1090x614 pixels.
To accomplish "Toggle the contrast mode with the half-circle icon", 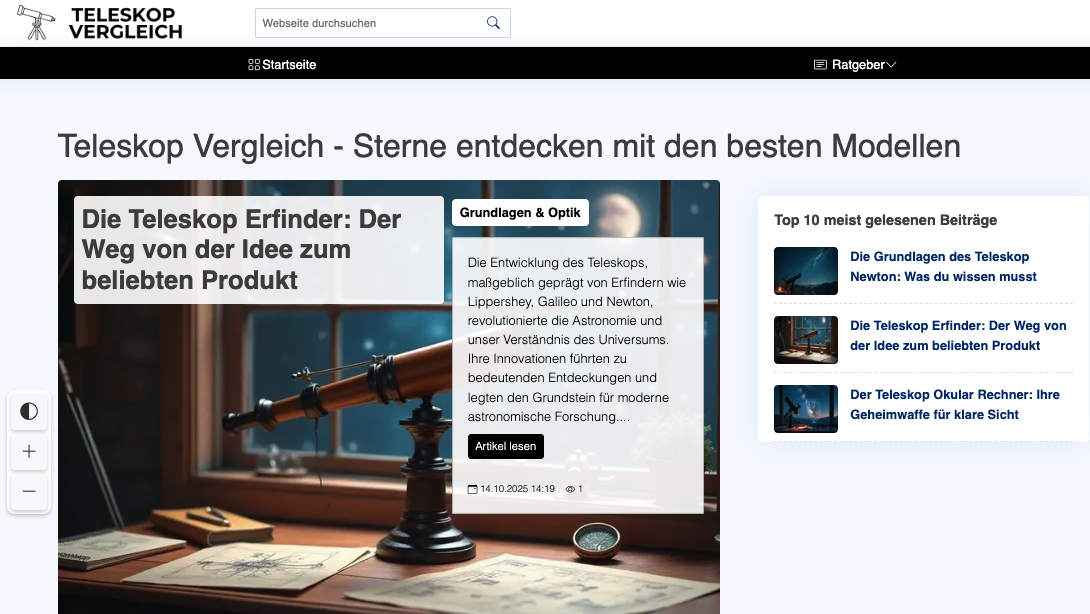I will (x=29, y=411).
